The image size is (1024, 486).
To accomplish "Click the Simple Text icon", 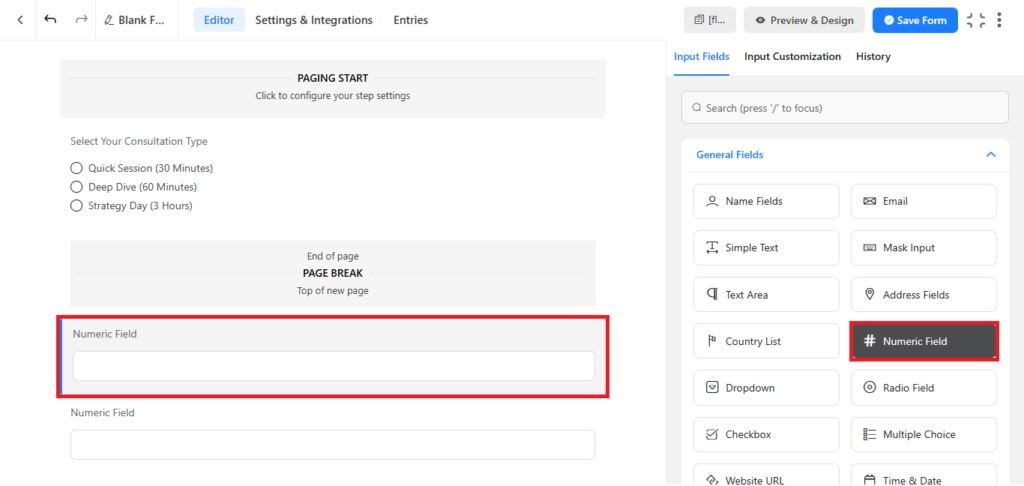I will tap(712, 248).
